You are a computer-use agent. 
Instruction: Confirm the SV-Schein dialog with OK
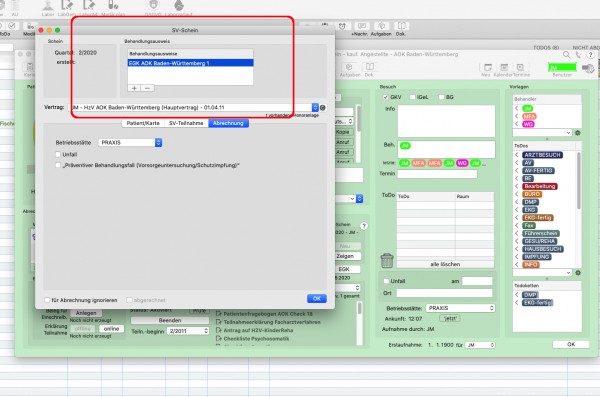[x=316, y=299]
